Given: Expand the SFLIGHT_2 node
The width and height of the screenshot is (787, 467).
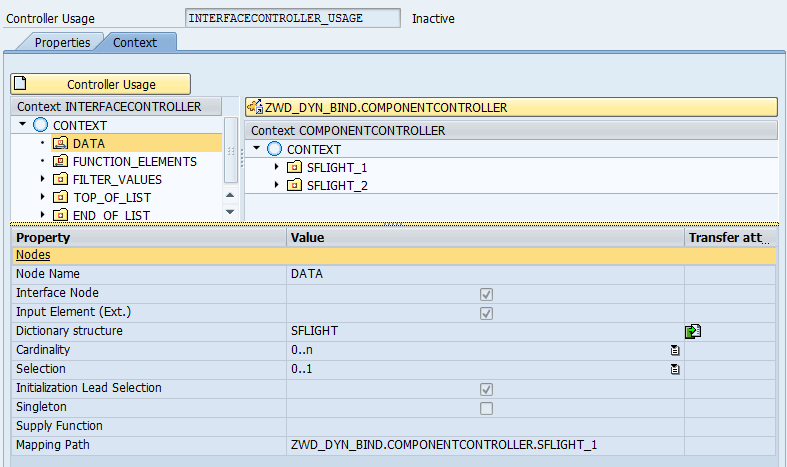Looking at the screenshot, I should [277, 185].
